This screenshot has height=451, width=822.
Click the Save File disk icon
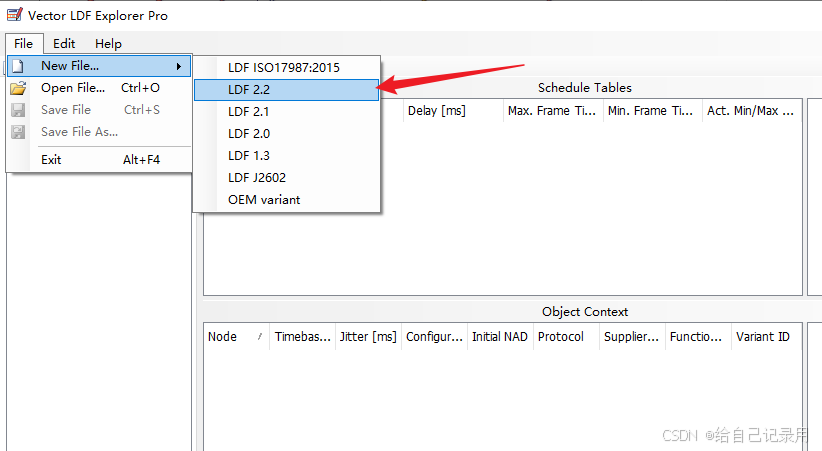pos(18,110)
